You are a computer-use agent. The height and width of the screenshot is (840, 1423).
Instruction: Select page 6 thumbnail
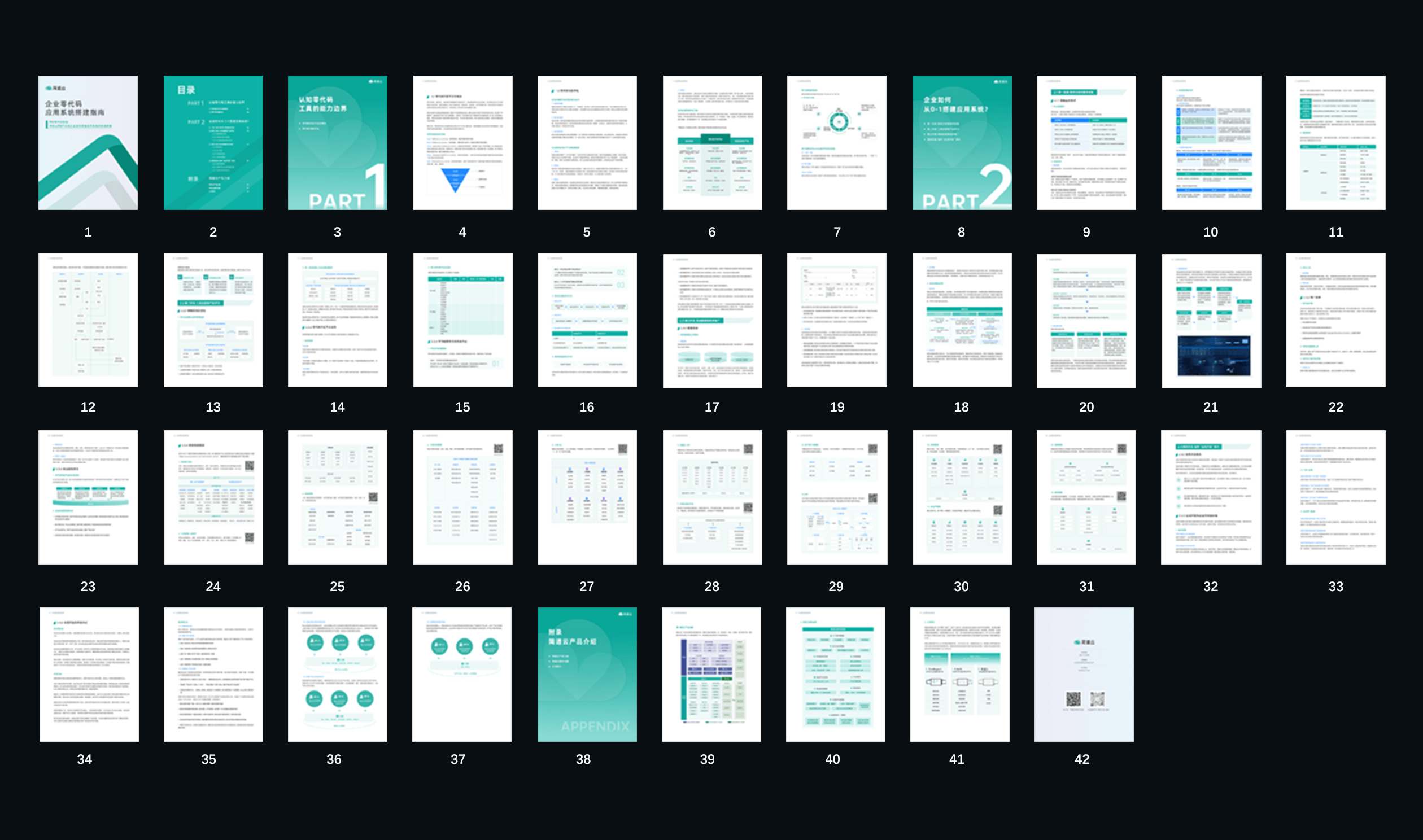pos(712,143)
